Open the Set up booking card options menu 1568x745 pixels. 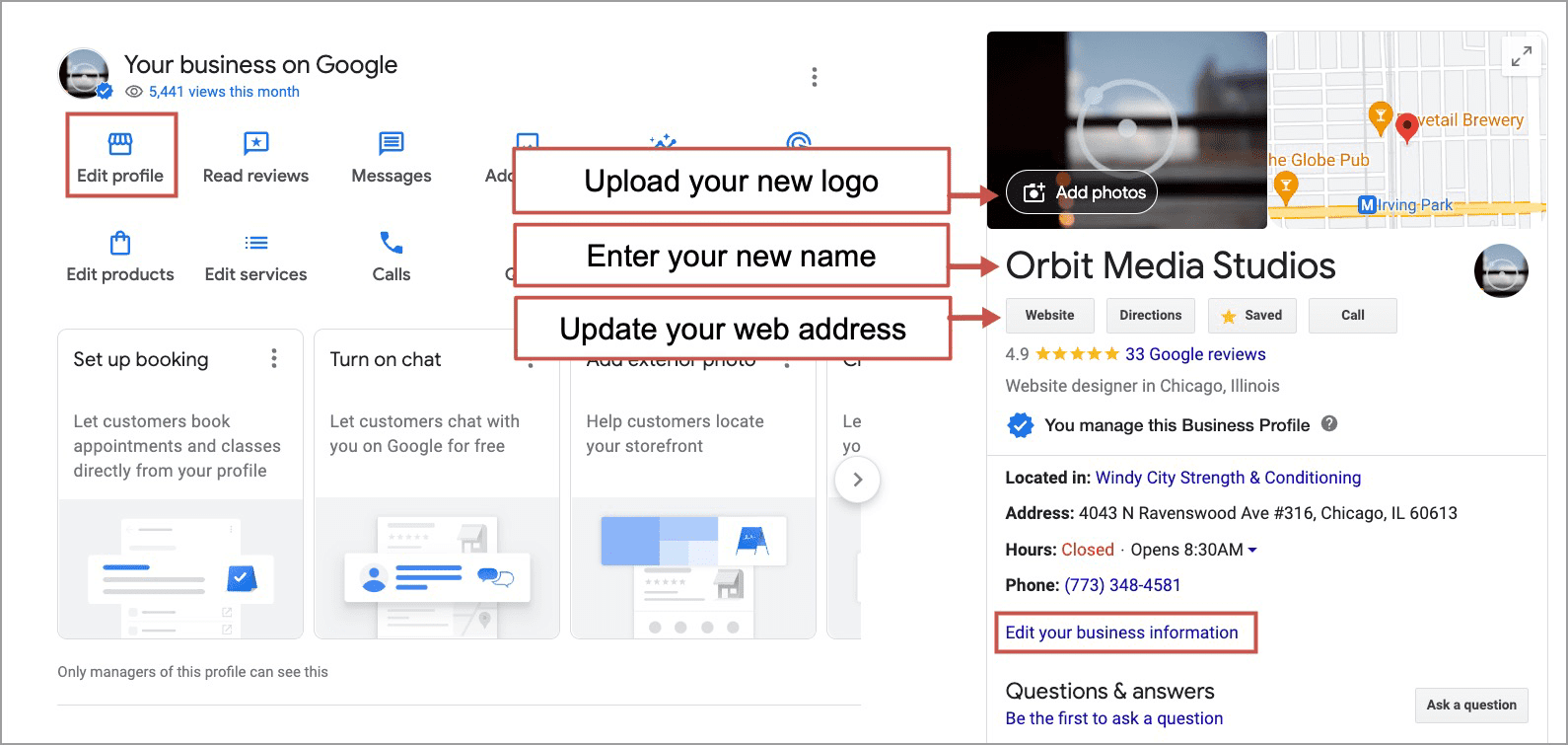coord(274,359)
